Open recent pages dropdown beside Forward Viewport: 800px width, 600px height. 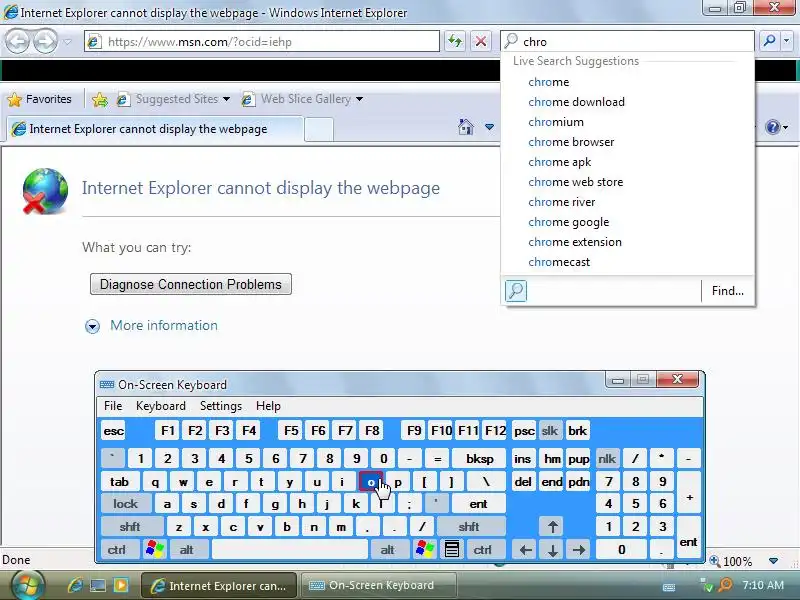coord(67,42)
